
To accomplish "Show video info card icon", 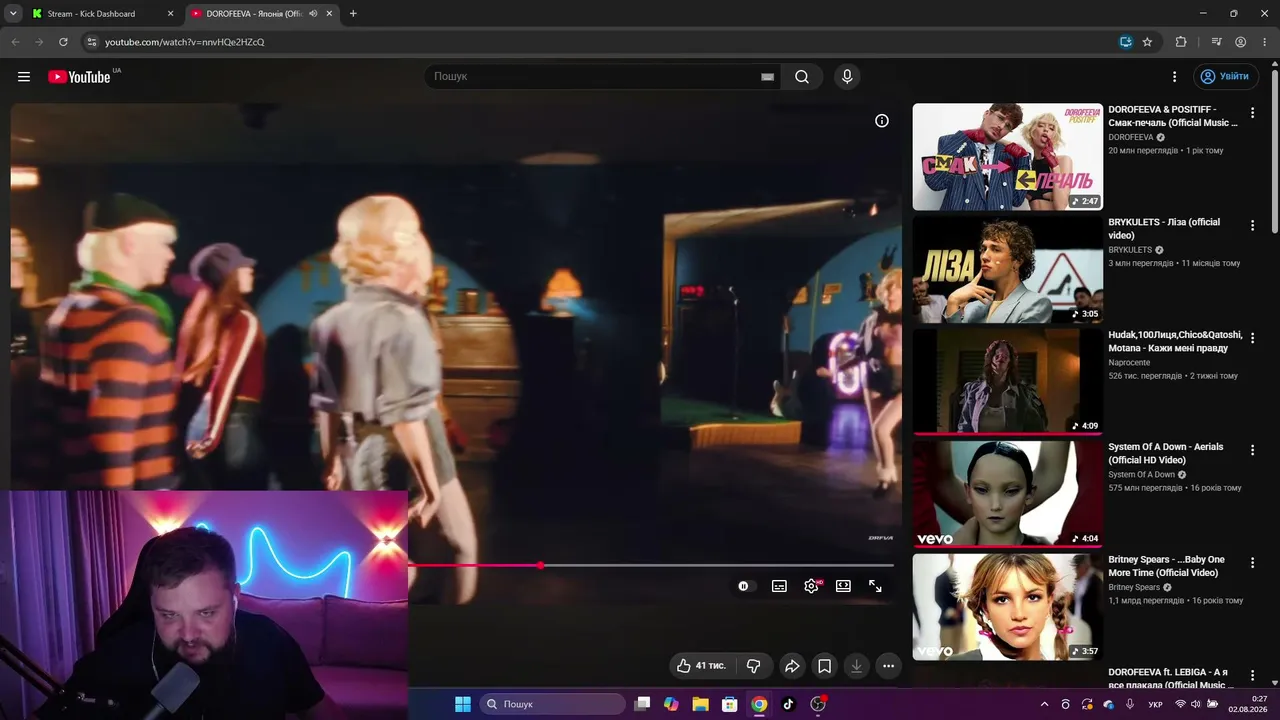I will click(882, 121).
